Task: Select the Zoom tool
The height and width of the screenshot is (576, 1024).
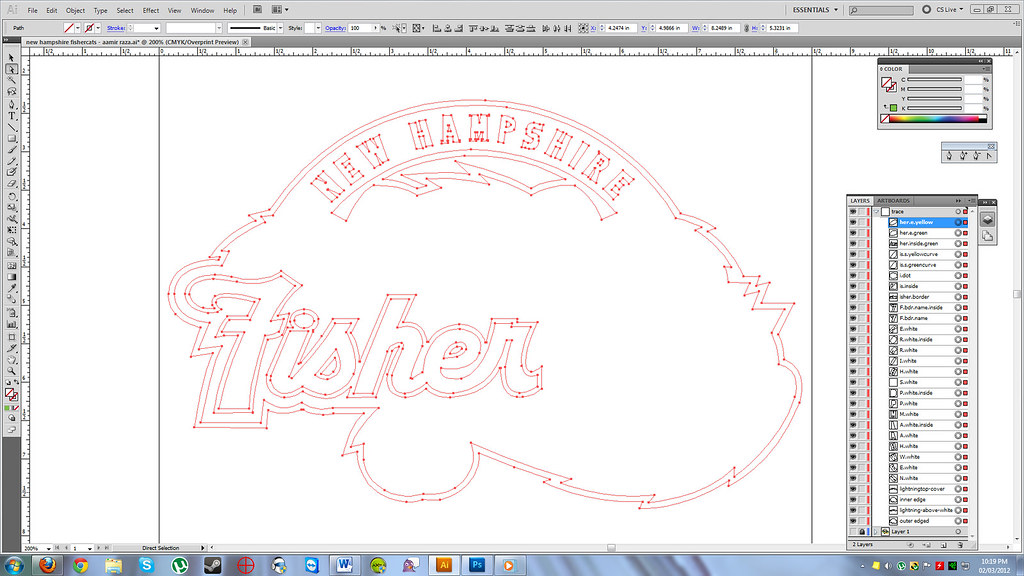Action: click(11, 371)
